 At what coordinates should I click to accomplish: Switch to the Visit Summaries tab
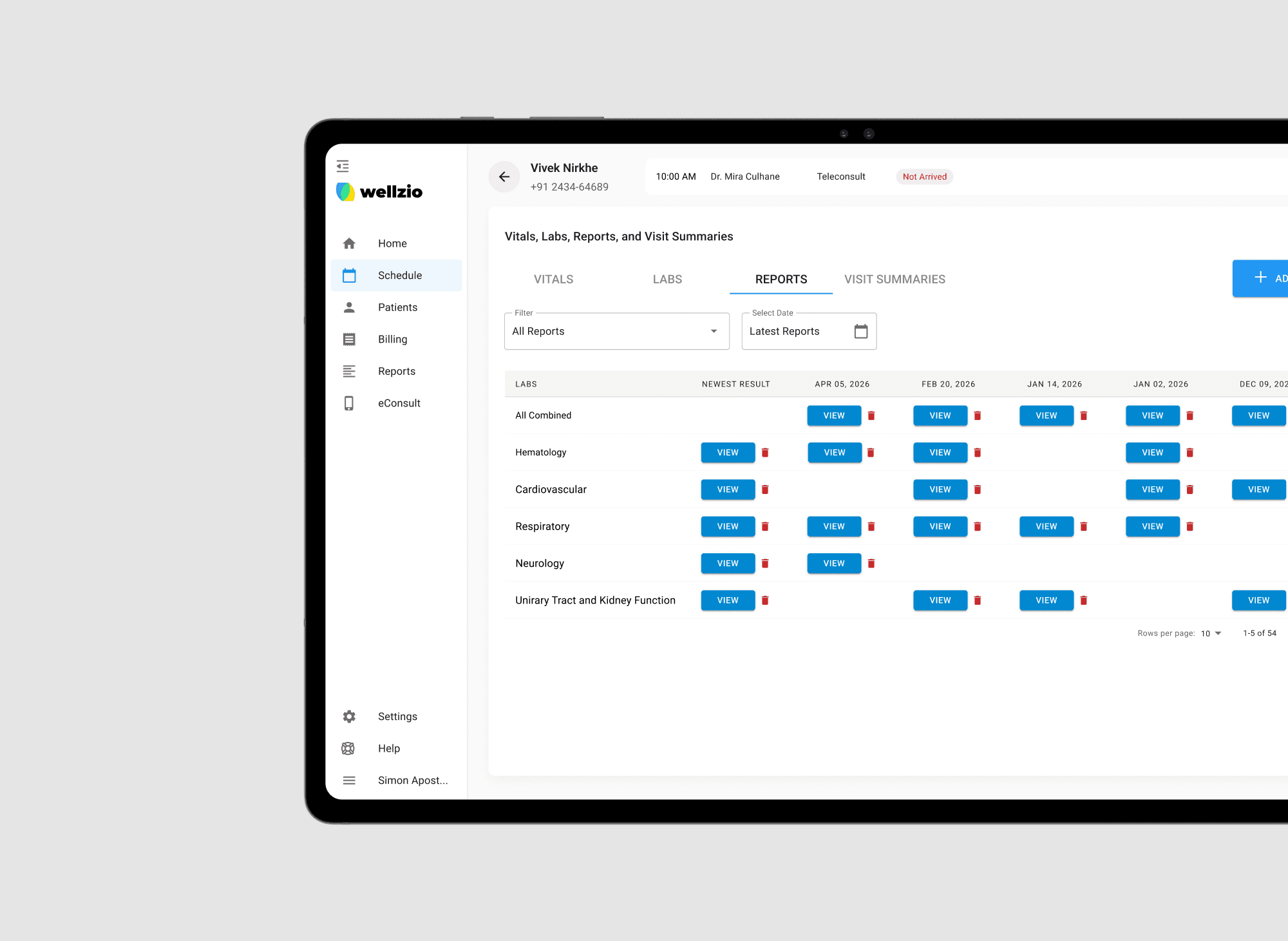[x=895, y=279]
